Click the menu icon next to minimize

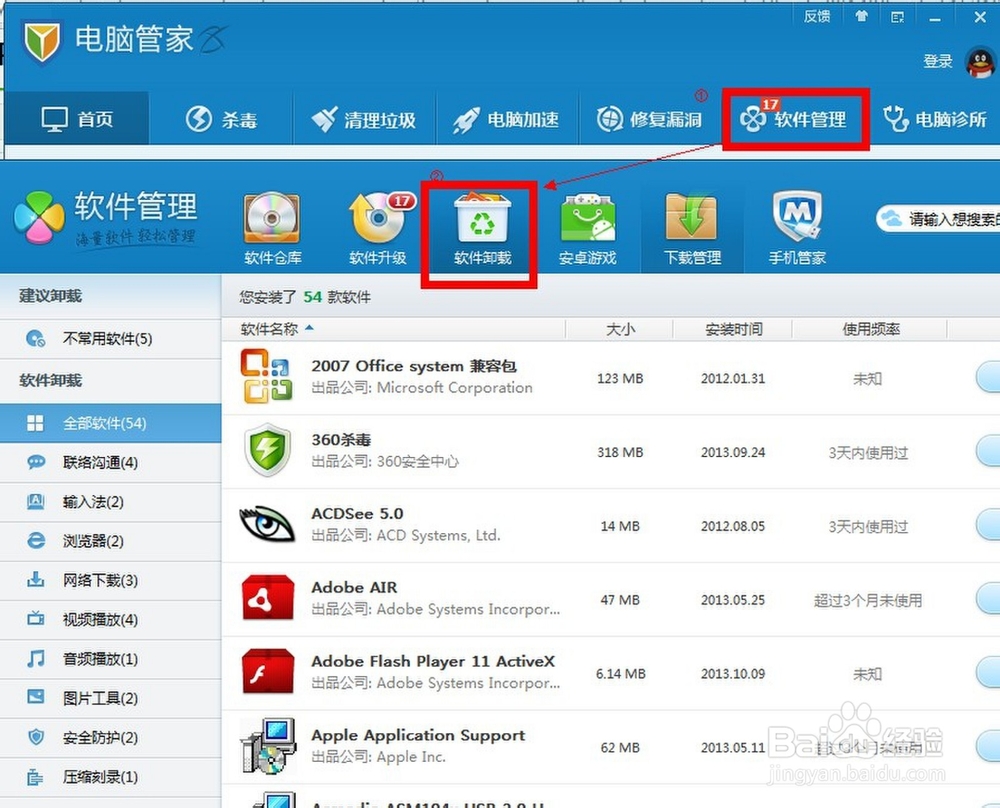897,17
